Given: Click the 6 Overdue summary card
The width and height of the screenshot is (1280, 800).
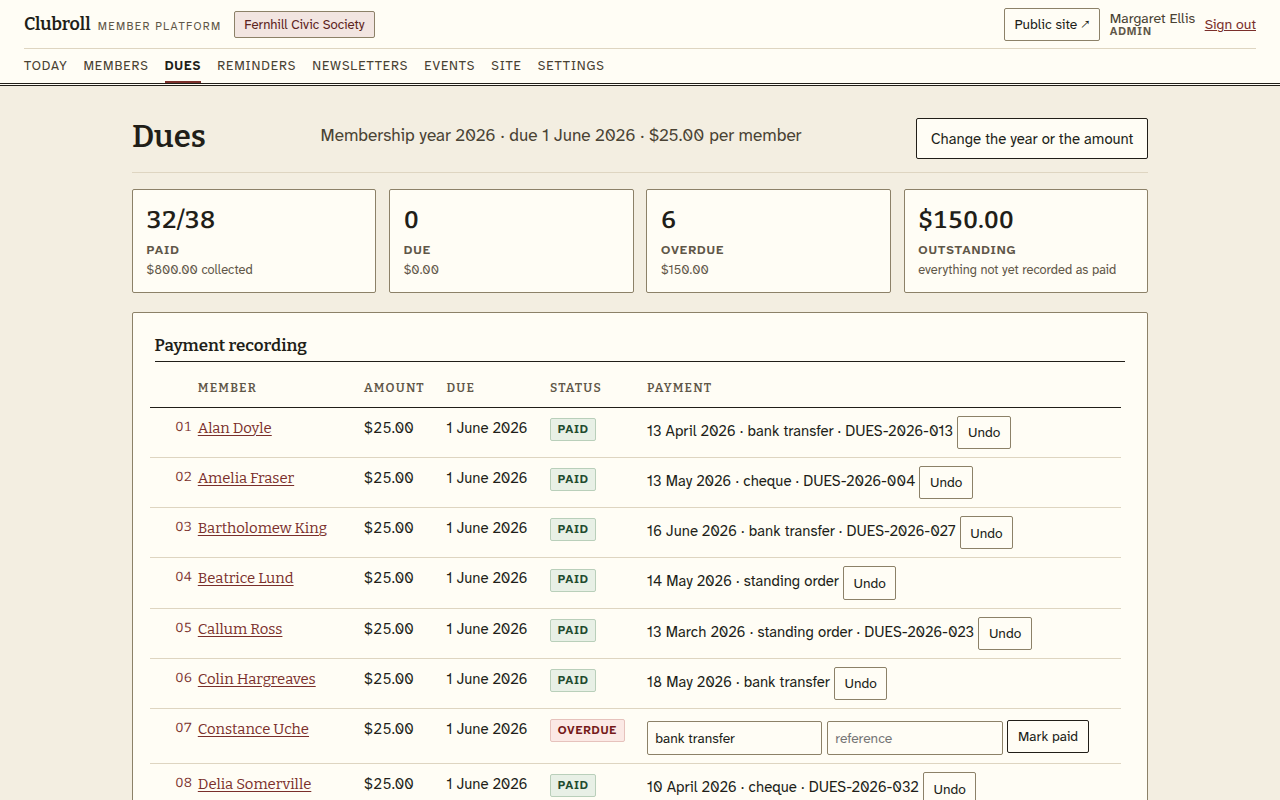Looking at the screenshot, I should tap(768, 241).
